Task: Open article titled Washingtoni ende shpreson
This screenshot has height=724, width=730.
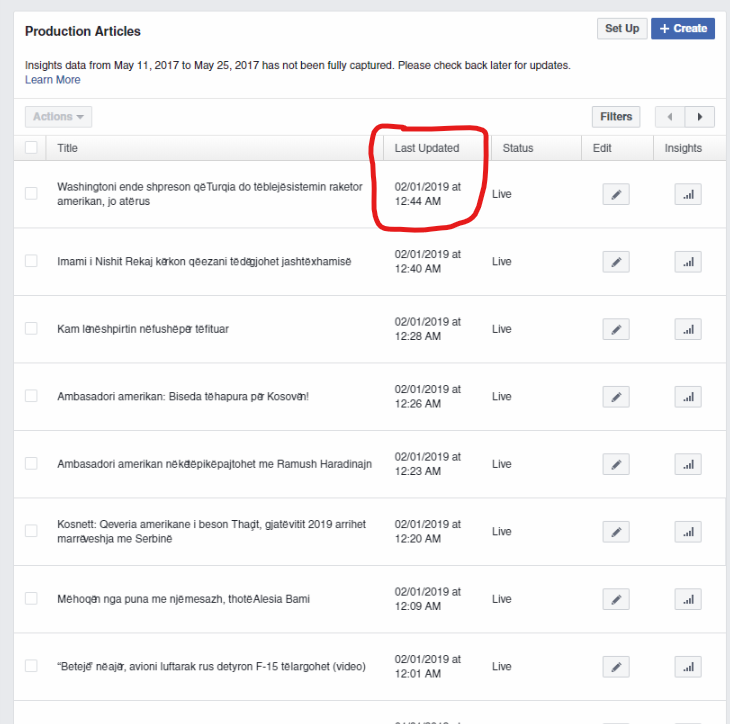Action: 210,194
